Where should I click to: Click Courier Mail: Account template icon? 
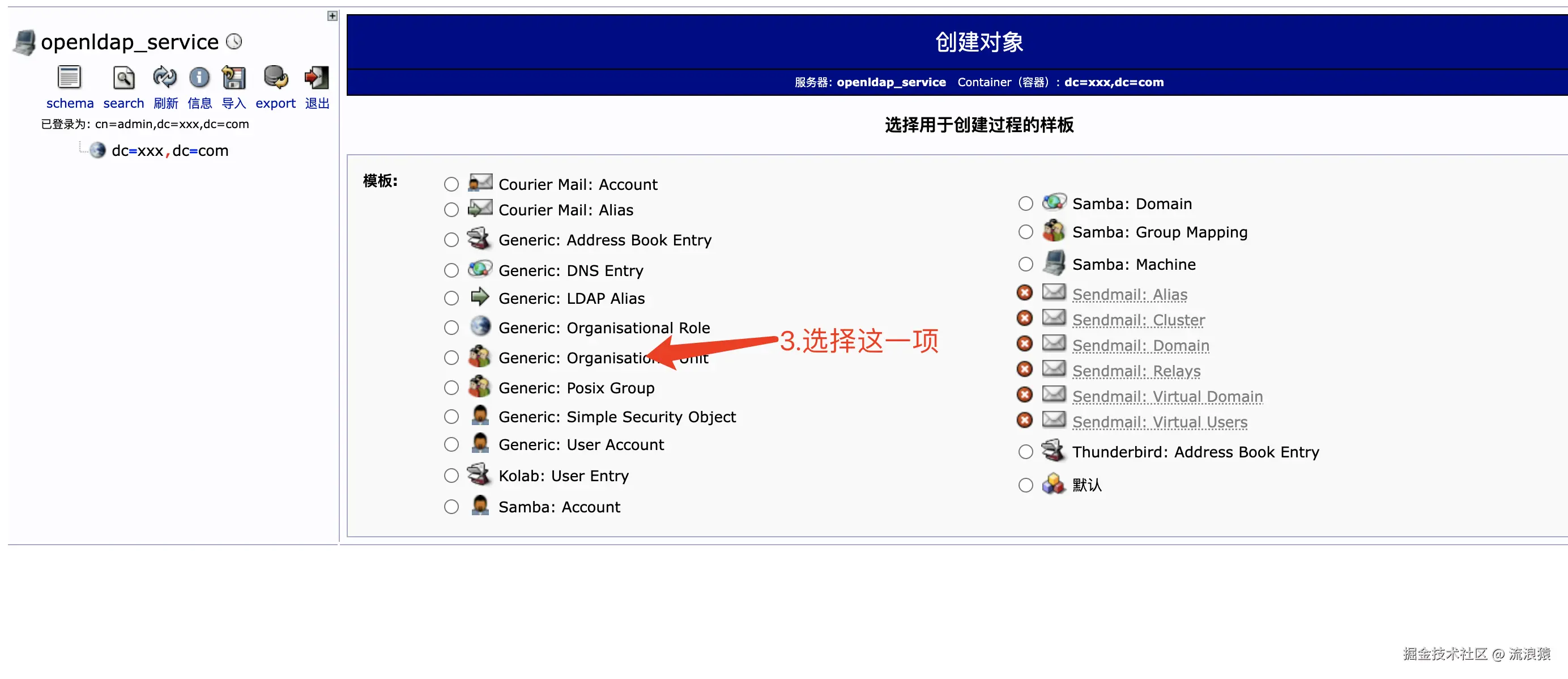click(480, 183)
